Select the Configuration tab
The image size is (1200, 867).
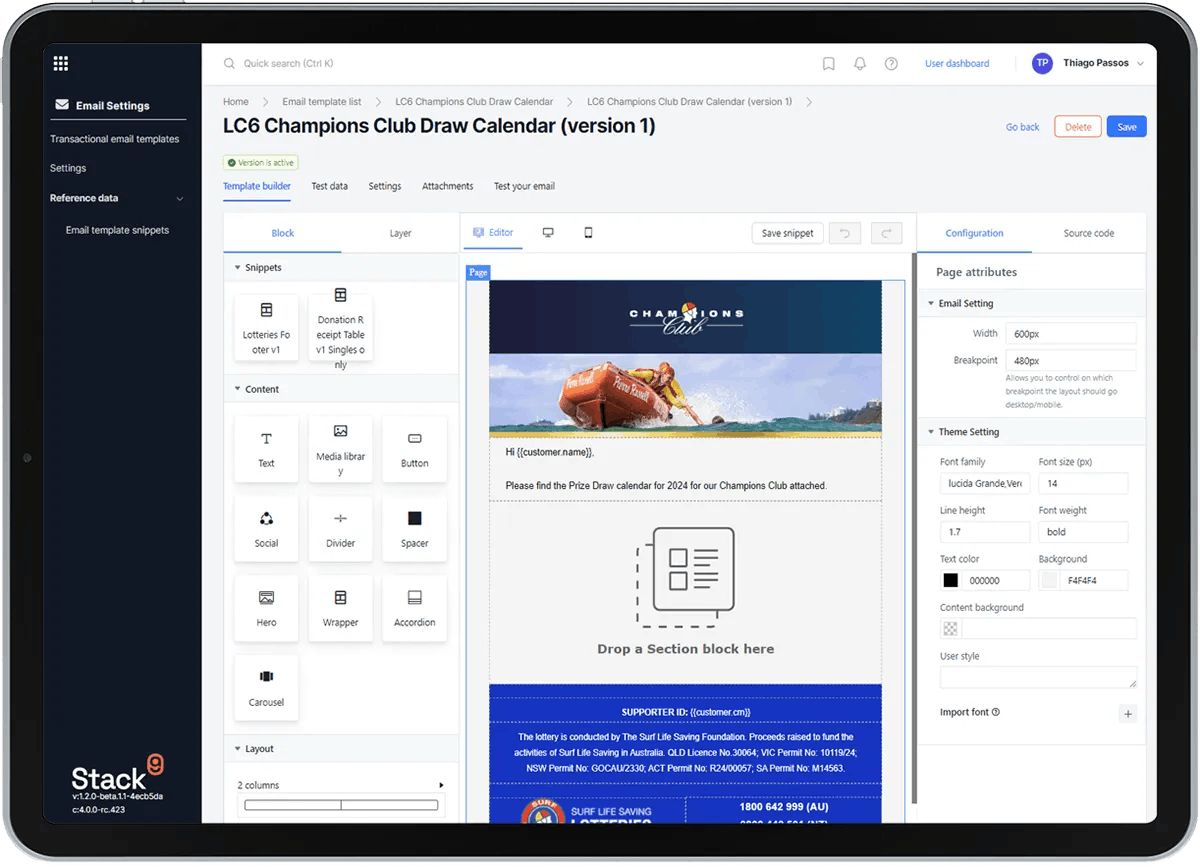pyautogui.click(x=974, y=233)
